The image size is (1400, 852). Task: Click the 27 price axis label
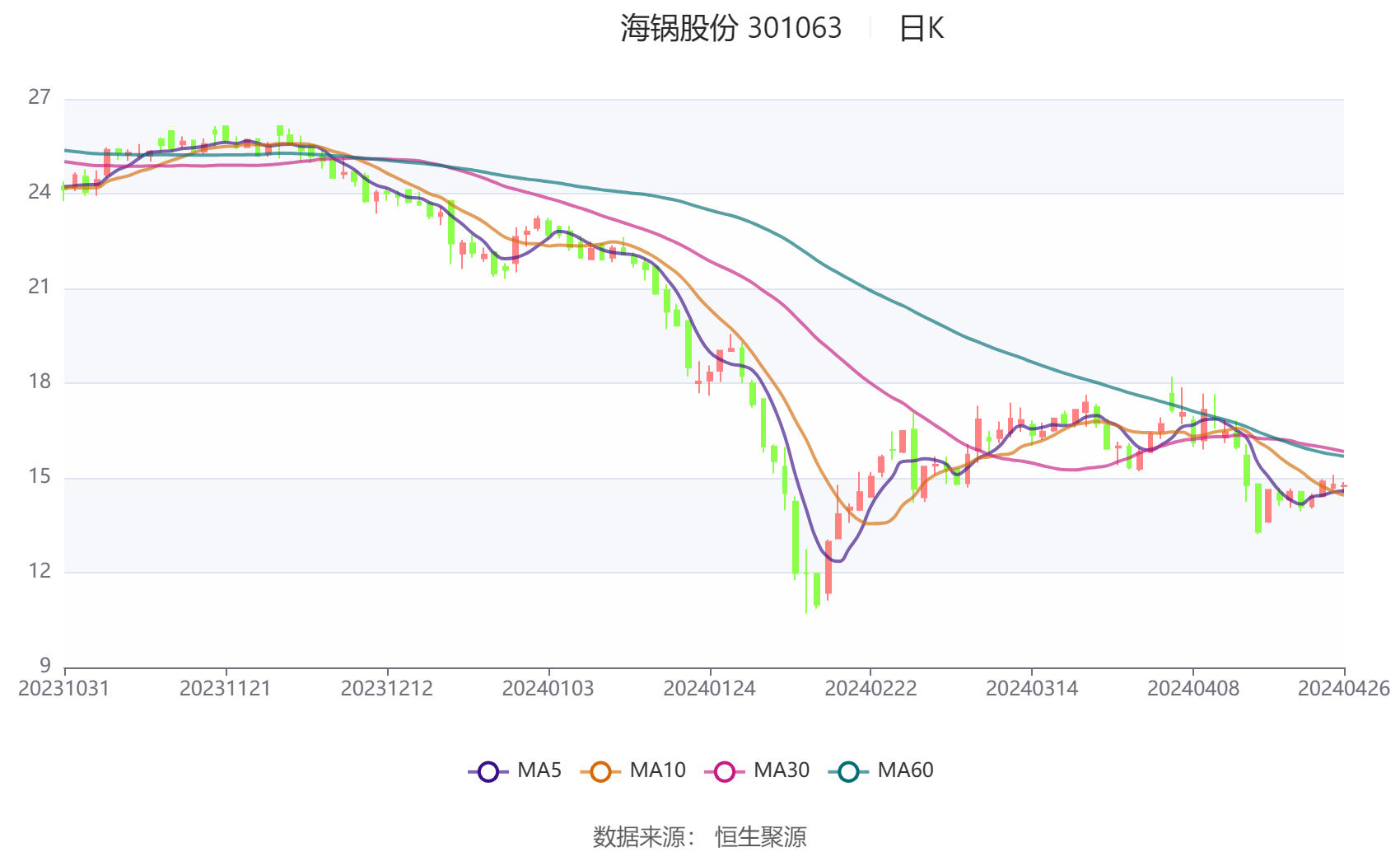[x=40, y=97]
